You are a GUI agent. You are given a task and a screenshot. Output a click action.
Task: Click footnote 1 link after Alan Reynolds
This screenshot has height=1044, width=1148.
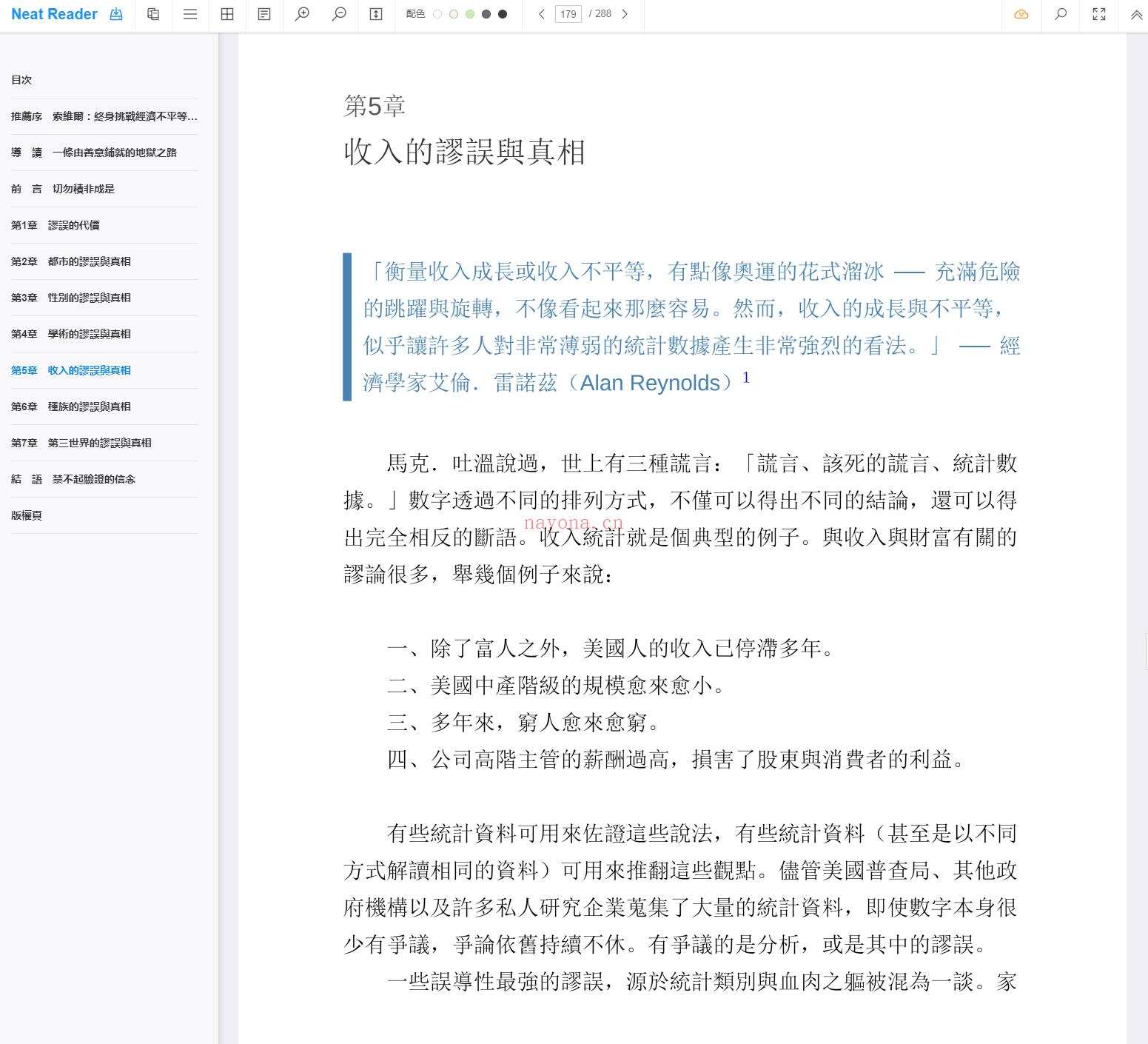pos(746,378)
